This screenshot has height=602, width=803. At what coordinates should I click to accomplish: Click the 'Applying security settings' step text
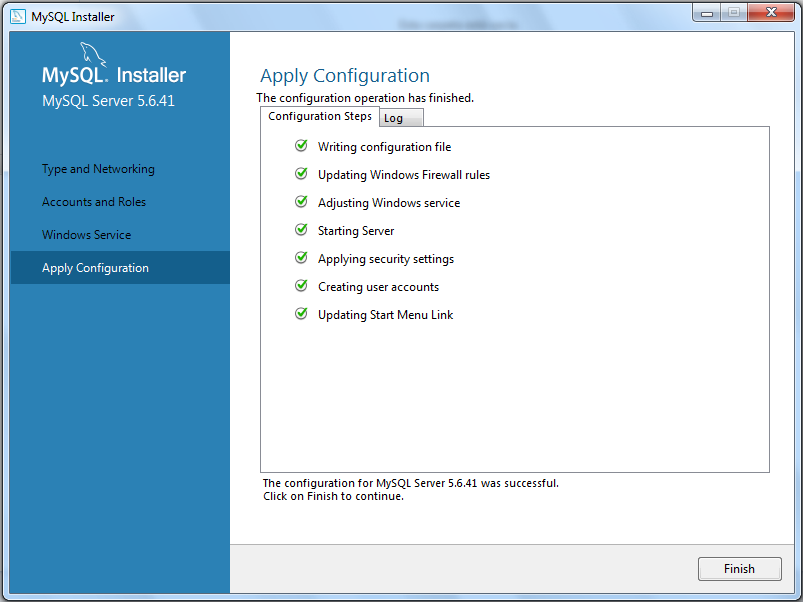386,259
